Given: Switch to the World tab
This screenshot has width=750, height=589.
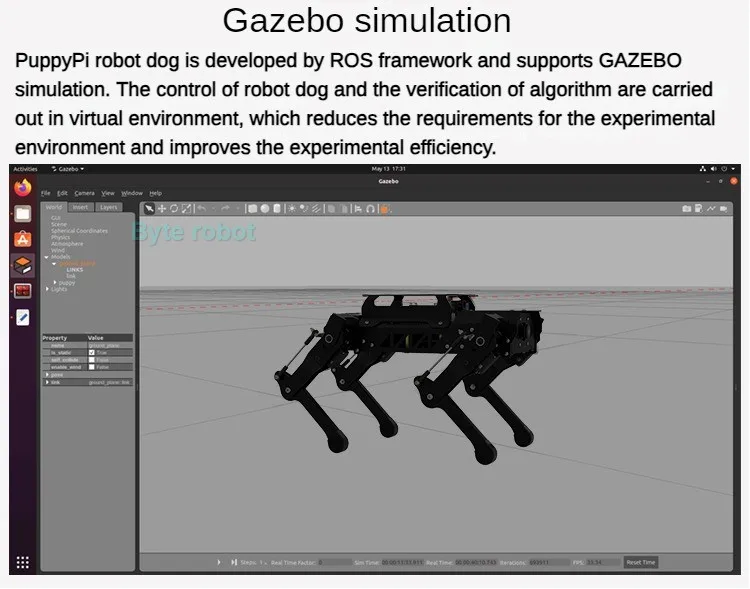Looking at the screenshot, I should tap(54, 207).
